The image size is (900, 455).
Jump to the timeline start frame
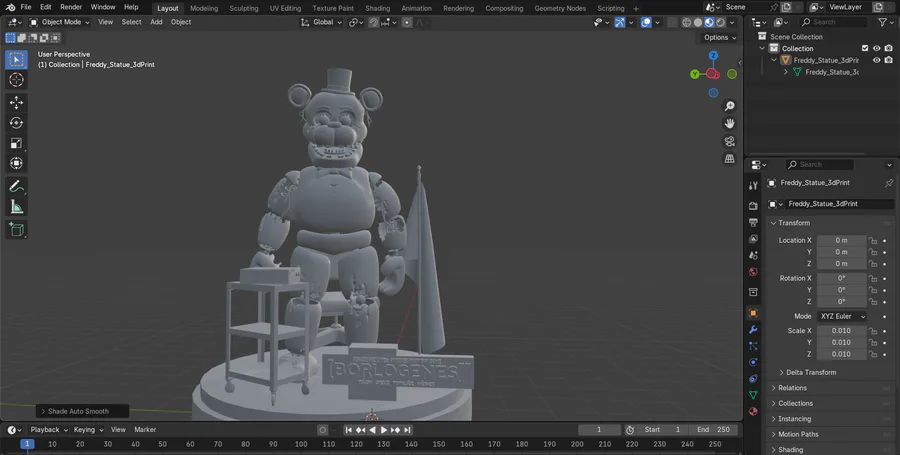tap(348, 430)
